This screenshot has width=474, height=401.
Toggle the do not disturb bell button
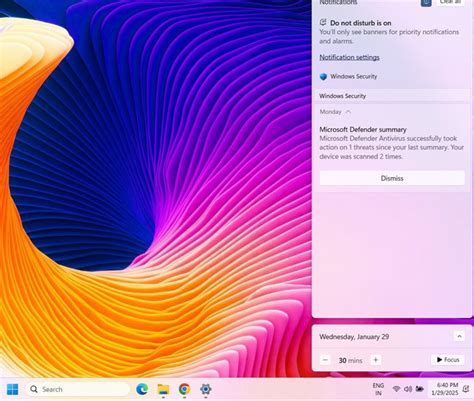click(x=426, y=3)
